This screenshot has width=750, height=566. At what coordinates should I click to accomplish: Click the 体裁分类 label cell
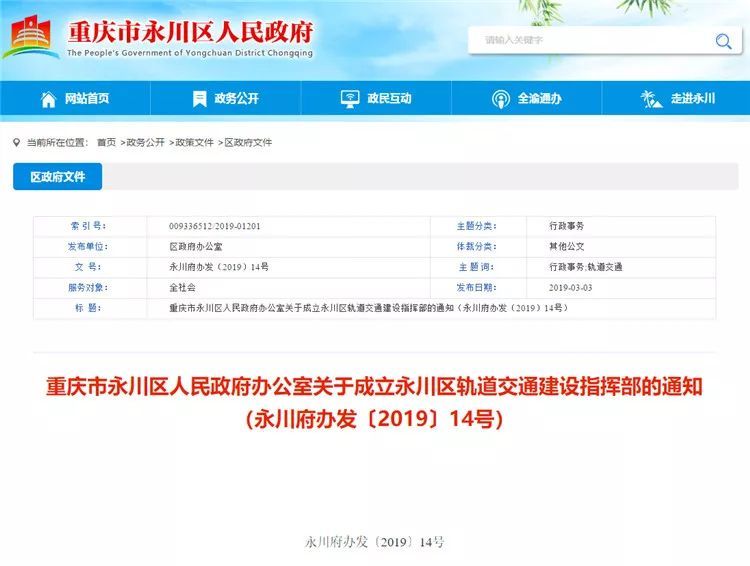478,247
